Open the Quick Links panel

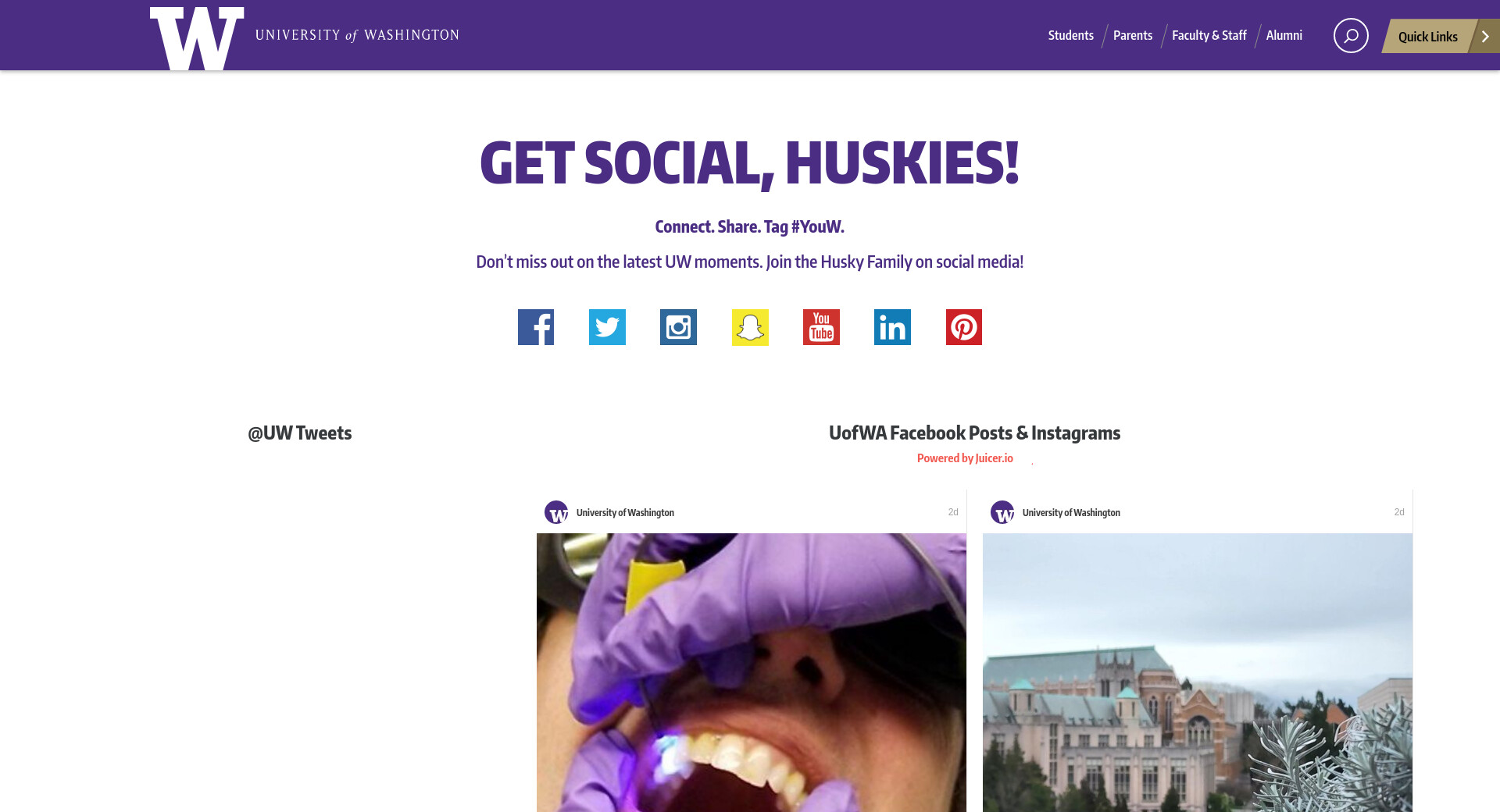pyautogui.click(x=1427, y=36)
